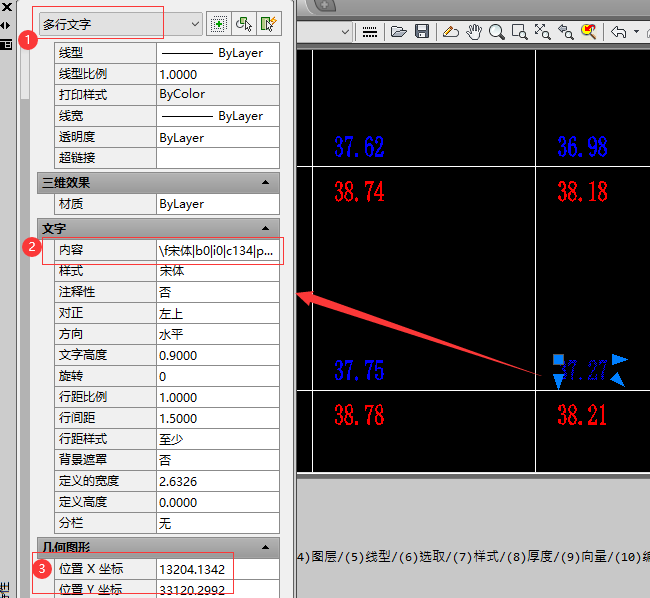The height and width of the screenshot is (598, 650).
Task: Click the 行距样式 value 至少
Action: 218,439
